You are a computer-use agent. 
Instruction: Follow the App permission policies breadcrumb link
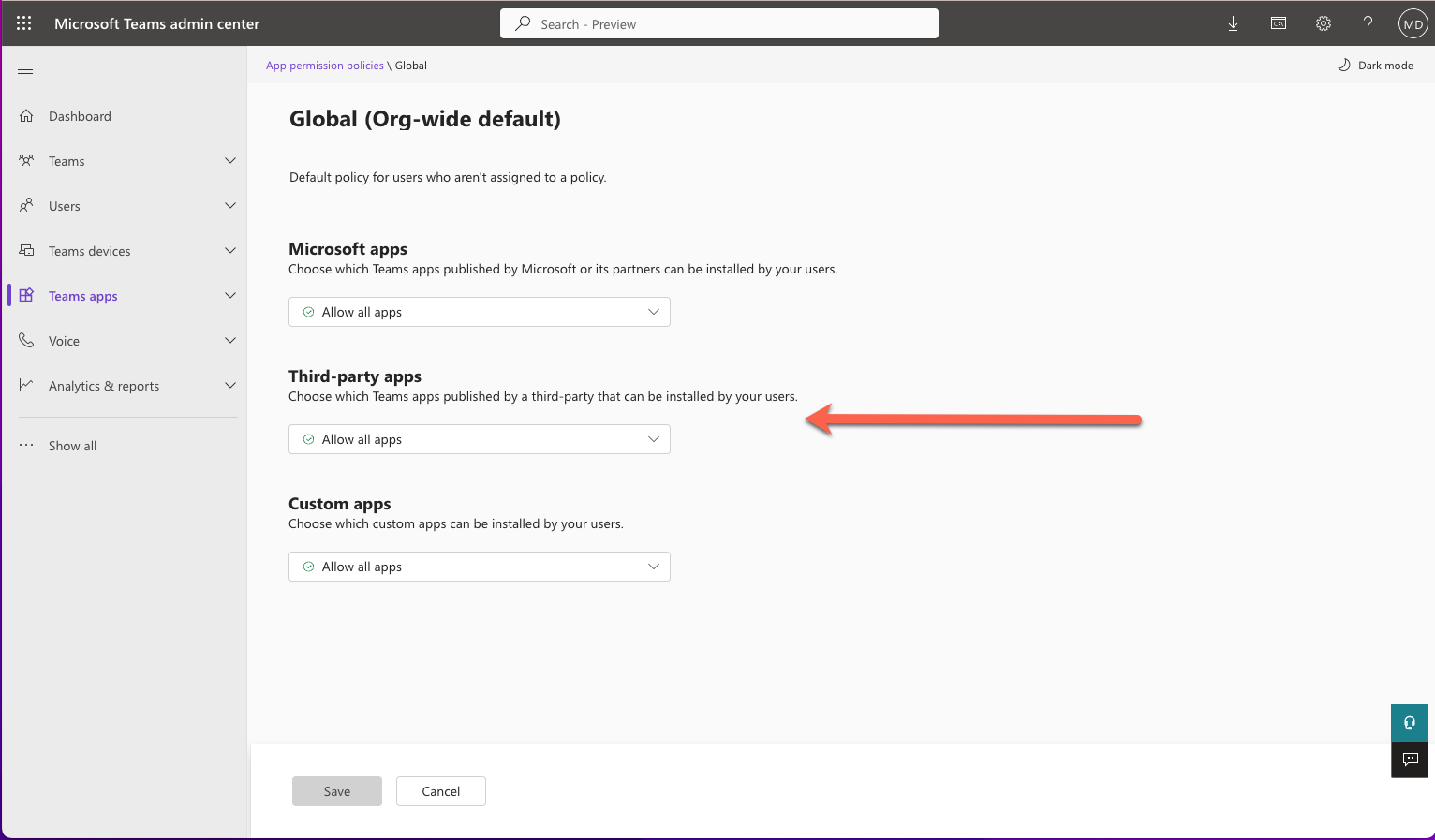click(325, 66)
